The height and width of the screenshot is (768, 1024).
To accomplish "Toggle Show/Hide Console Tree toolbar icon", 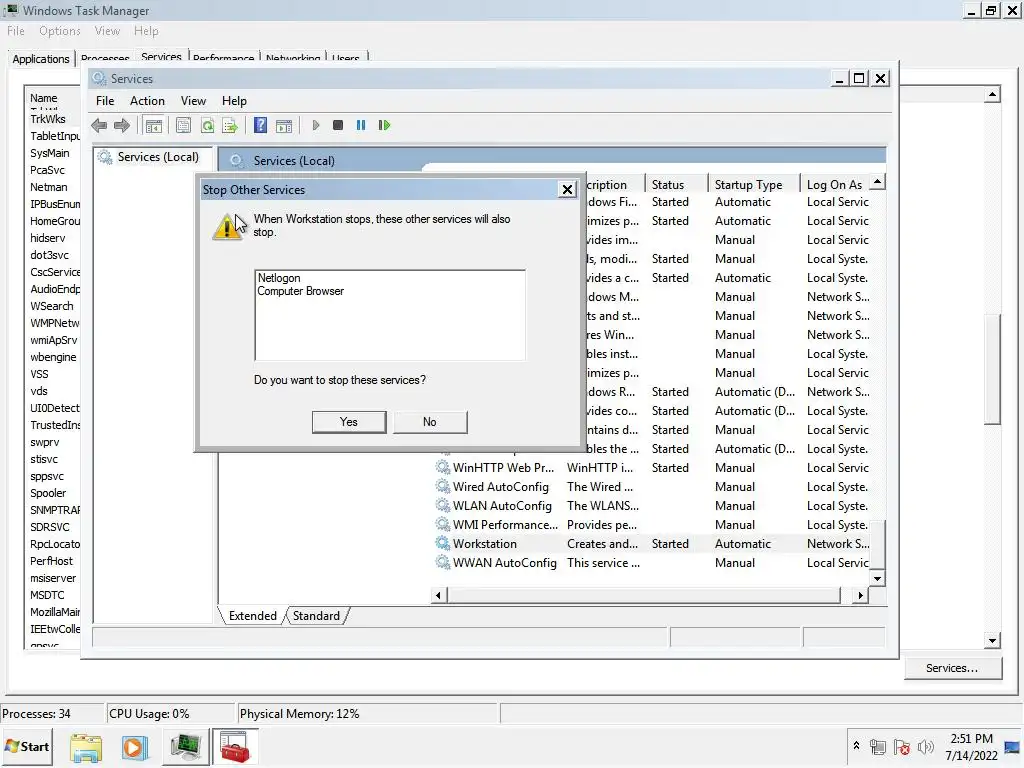I will click(x=154, y=125).
